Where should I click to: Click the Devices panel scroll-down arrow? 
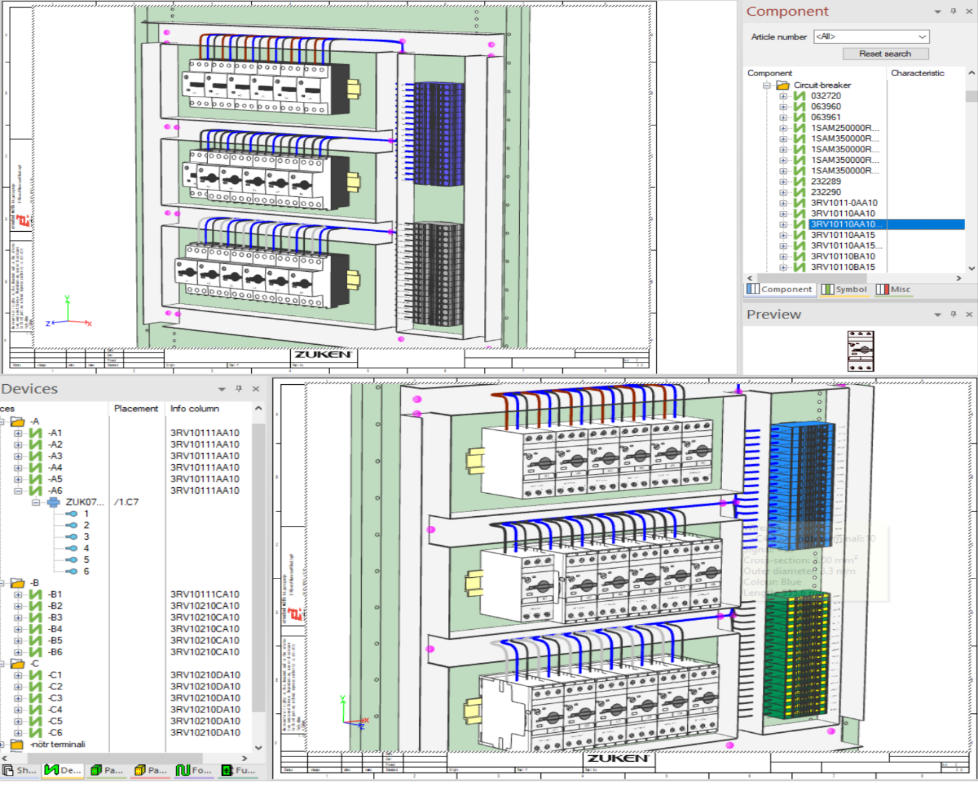click(259, 747)
